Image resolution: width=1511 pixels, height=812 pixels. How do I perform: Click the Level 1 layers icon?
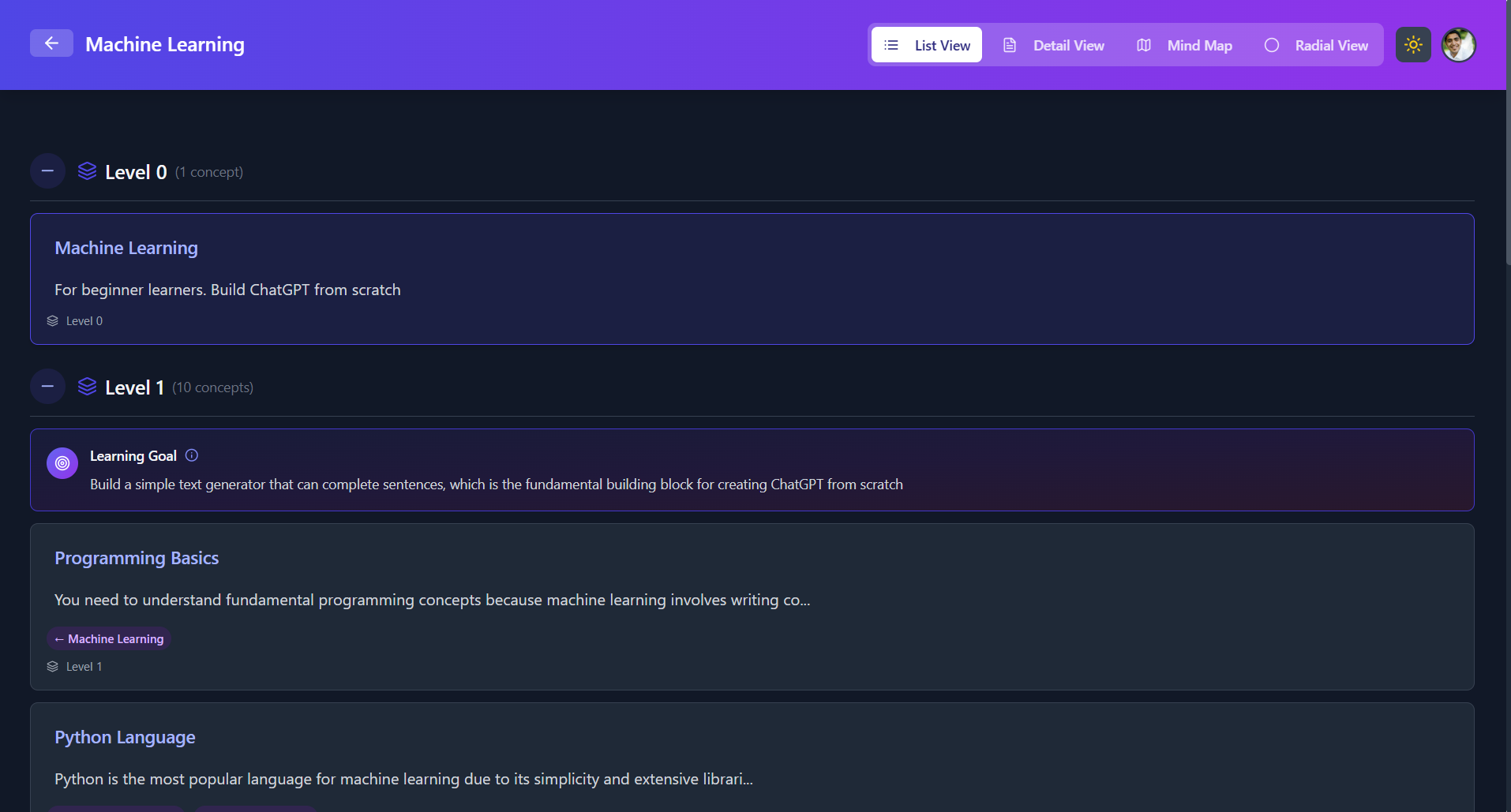point(87,387)
